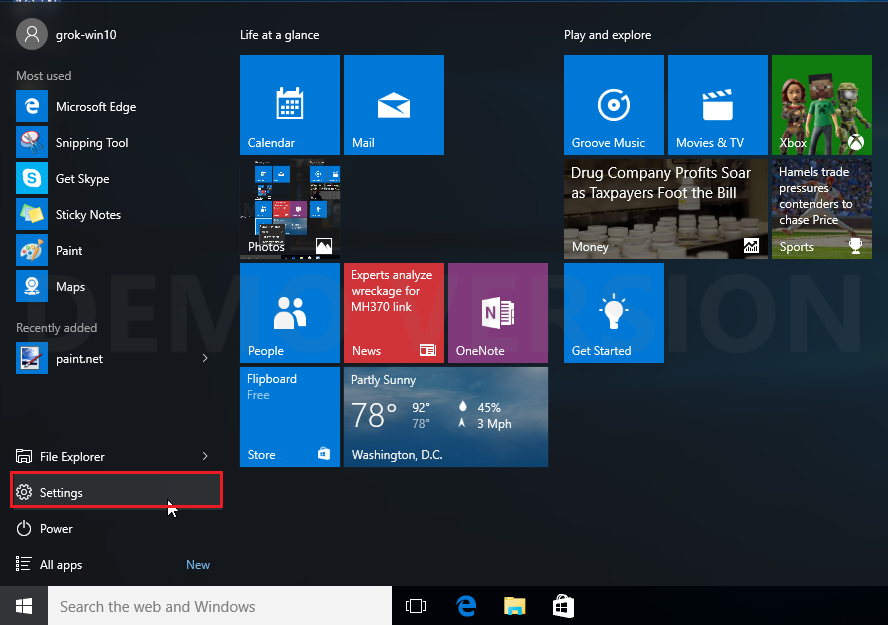Viewport: 888px width, 625px height.
Task: Open Weather tile for Washington, D.C.
Action: (446, 417)
